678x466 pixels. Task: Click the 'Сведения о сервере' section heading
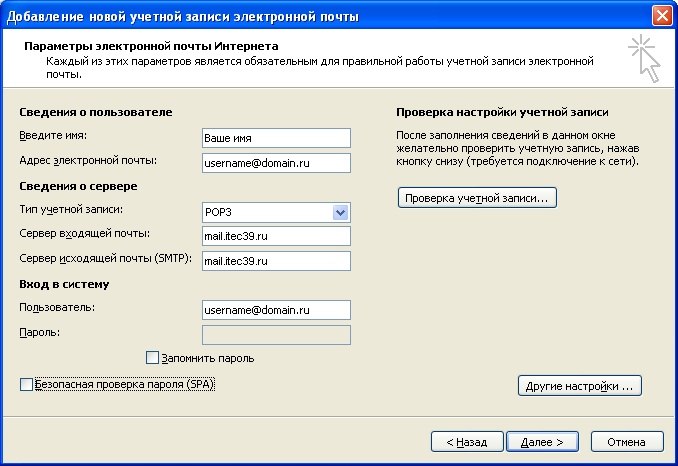(x=77, y=186)
